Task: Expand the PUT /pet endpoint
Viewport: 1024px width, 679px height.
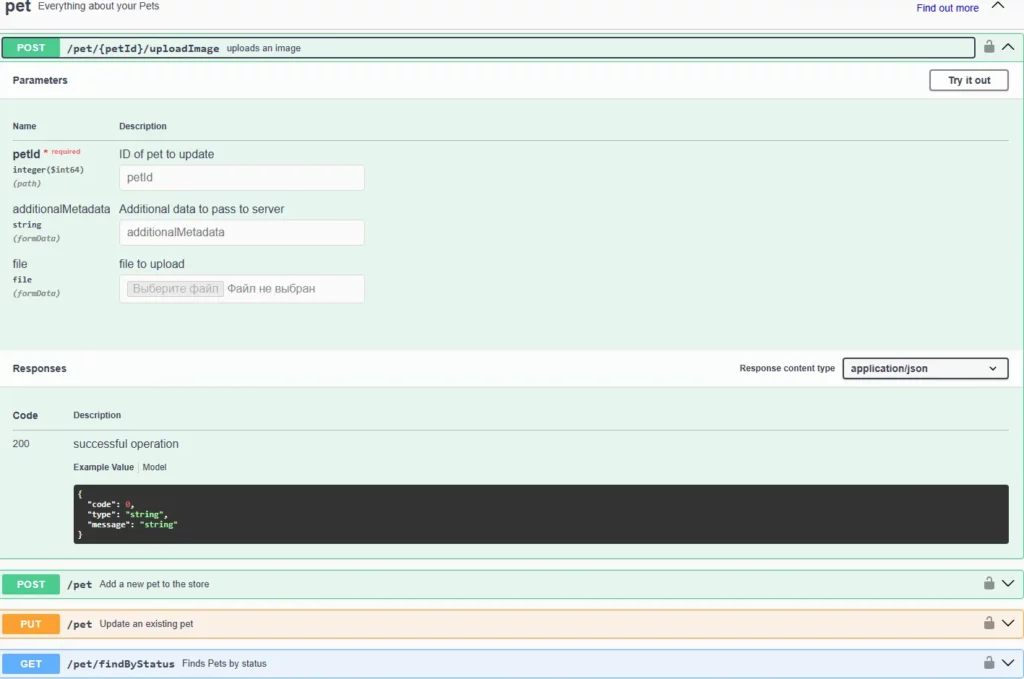Action: [x=1008, y=623]
